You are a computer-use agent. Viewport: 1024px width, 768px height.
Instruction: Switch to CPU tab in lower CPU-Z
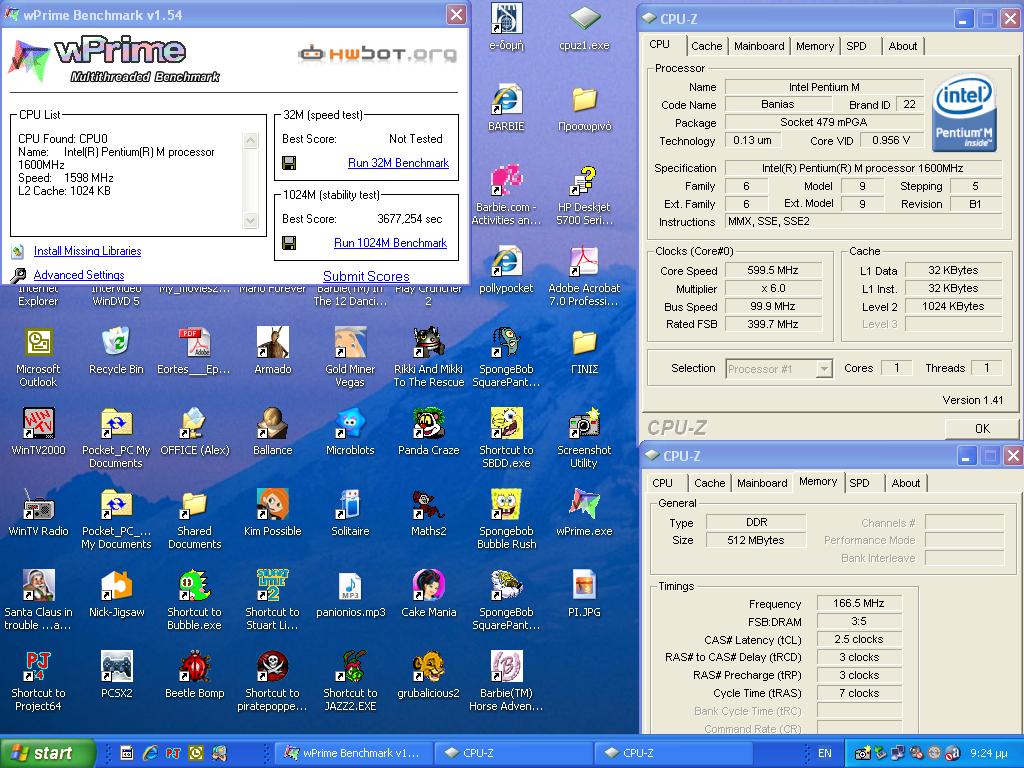662,483
